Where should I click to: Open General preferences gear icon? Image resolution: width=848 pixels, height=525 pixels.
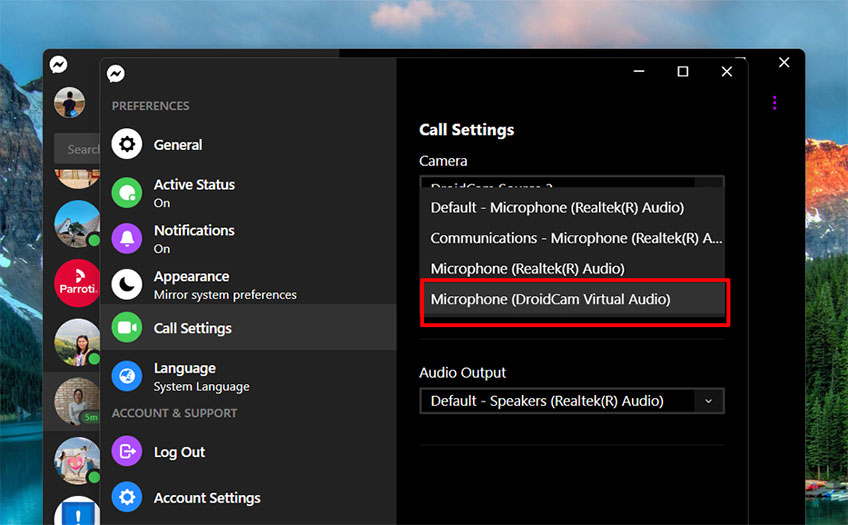tap(127, 144)
